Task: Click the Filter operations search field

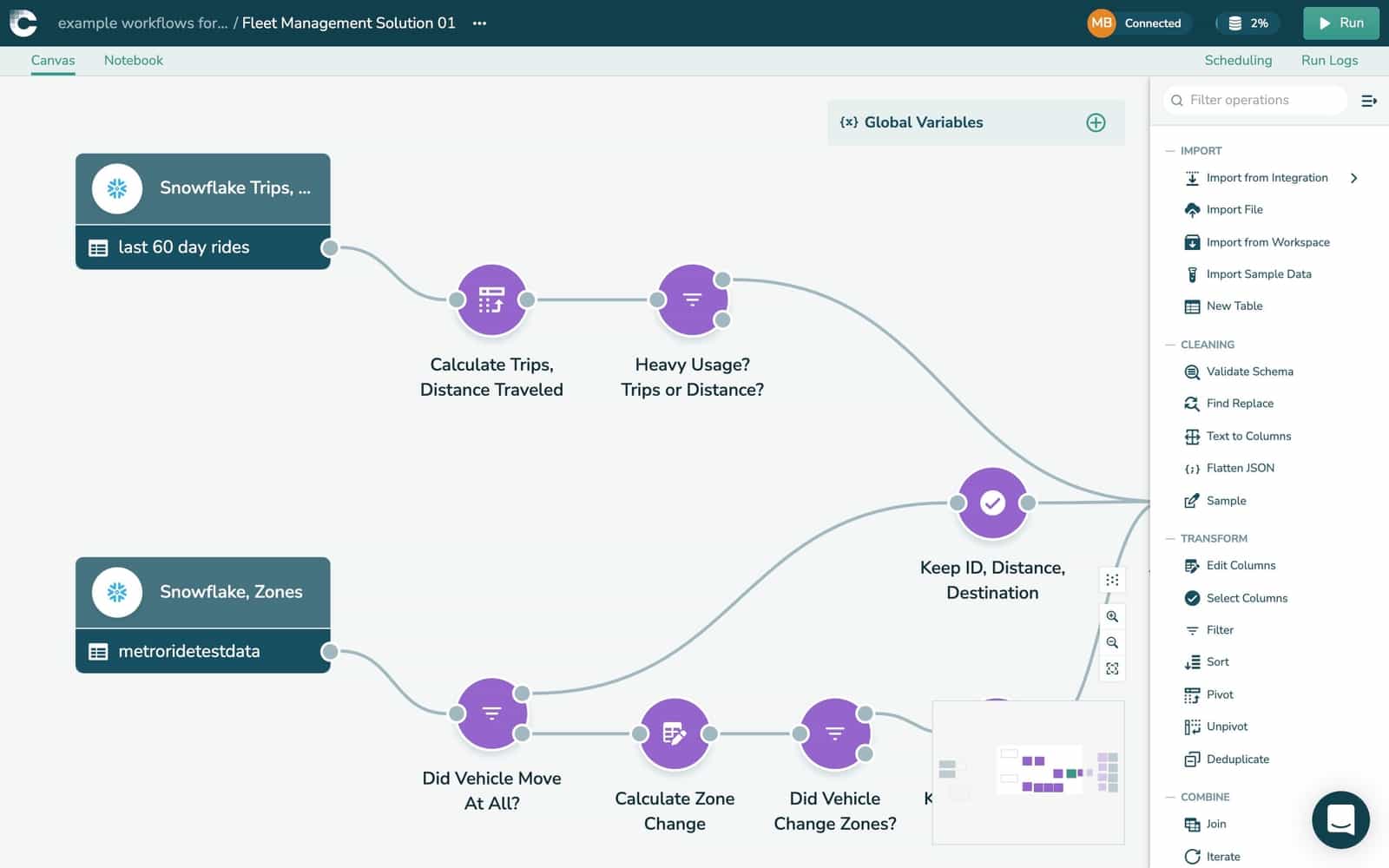Action: pyautogui.click(x=1254, y=100)
